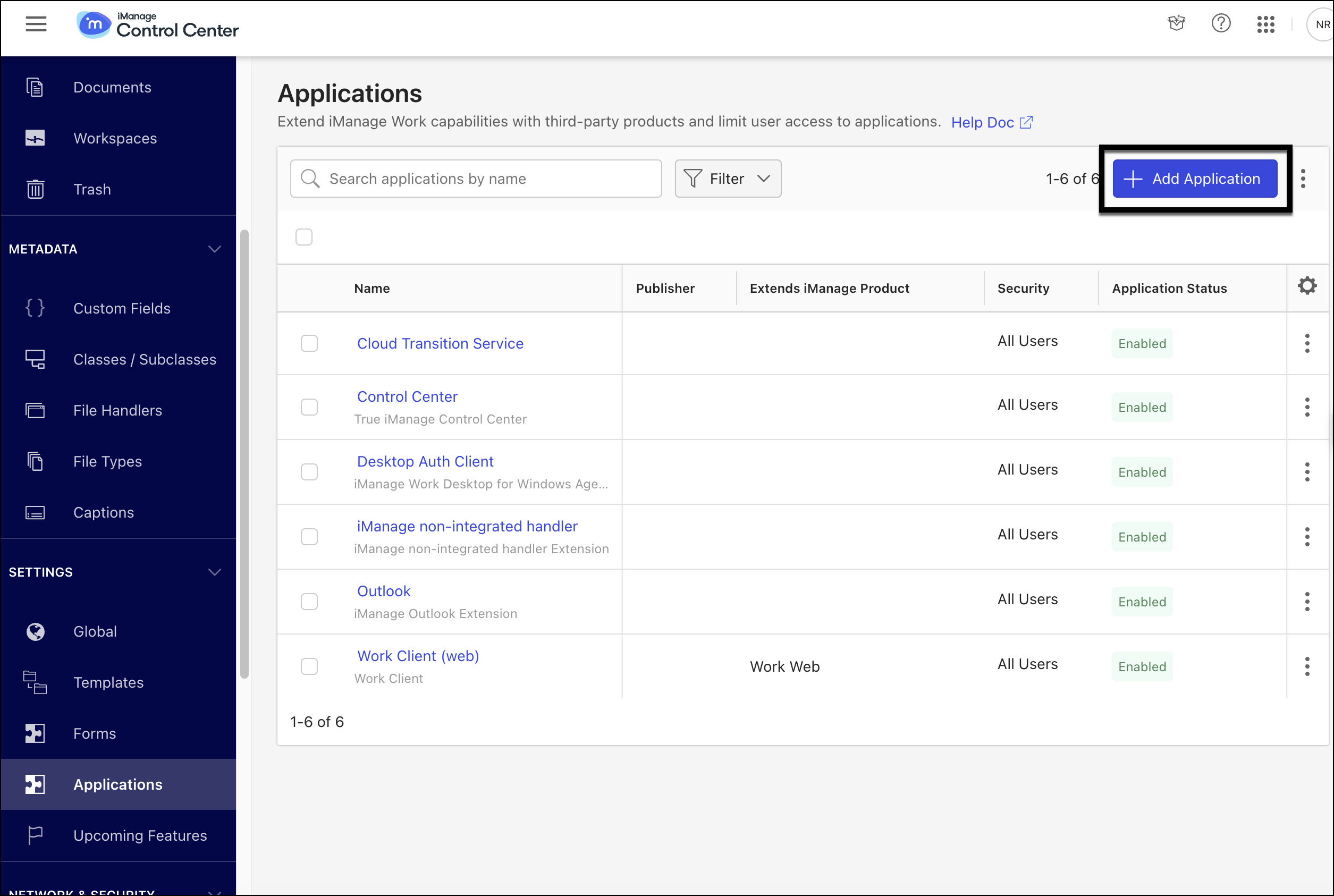The height and width of the screenshot is (896, 1334).
Task: Open the help question mark icon
Action: tap(1221, 23)
